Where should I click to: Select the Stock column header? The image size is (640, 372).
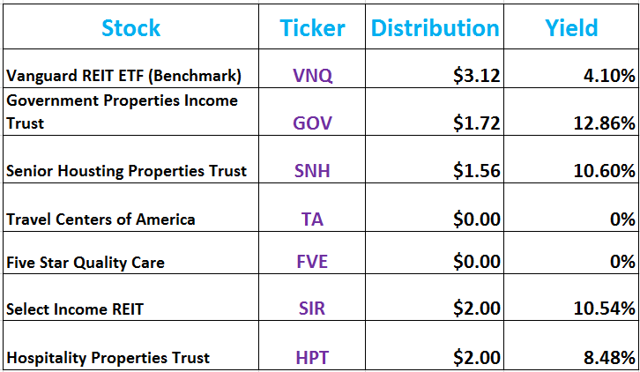pyautogui.click(x=131, y=27)
